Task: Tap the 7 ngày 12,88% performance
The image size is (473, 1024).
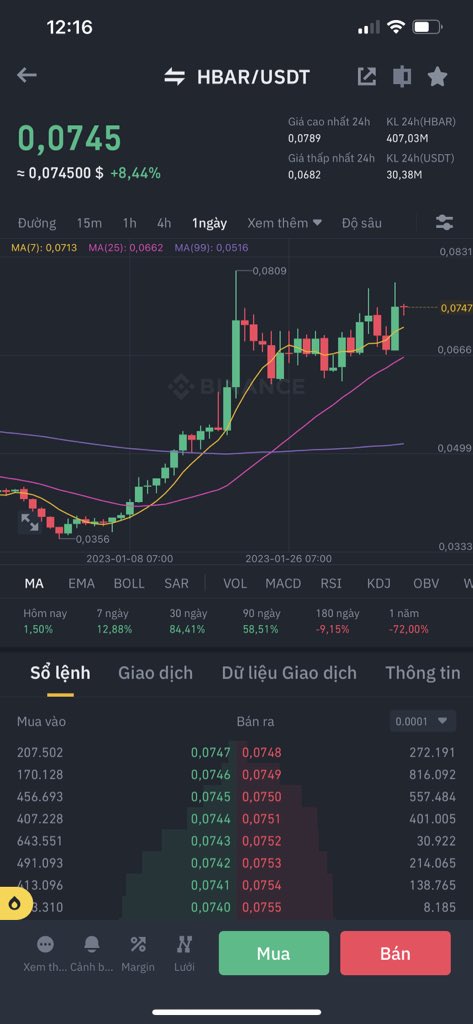Action: coord(114,621)
